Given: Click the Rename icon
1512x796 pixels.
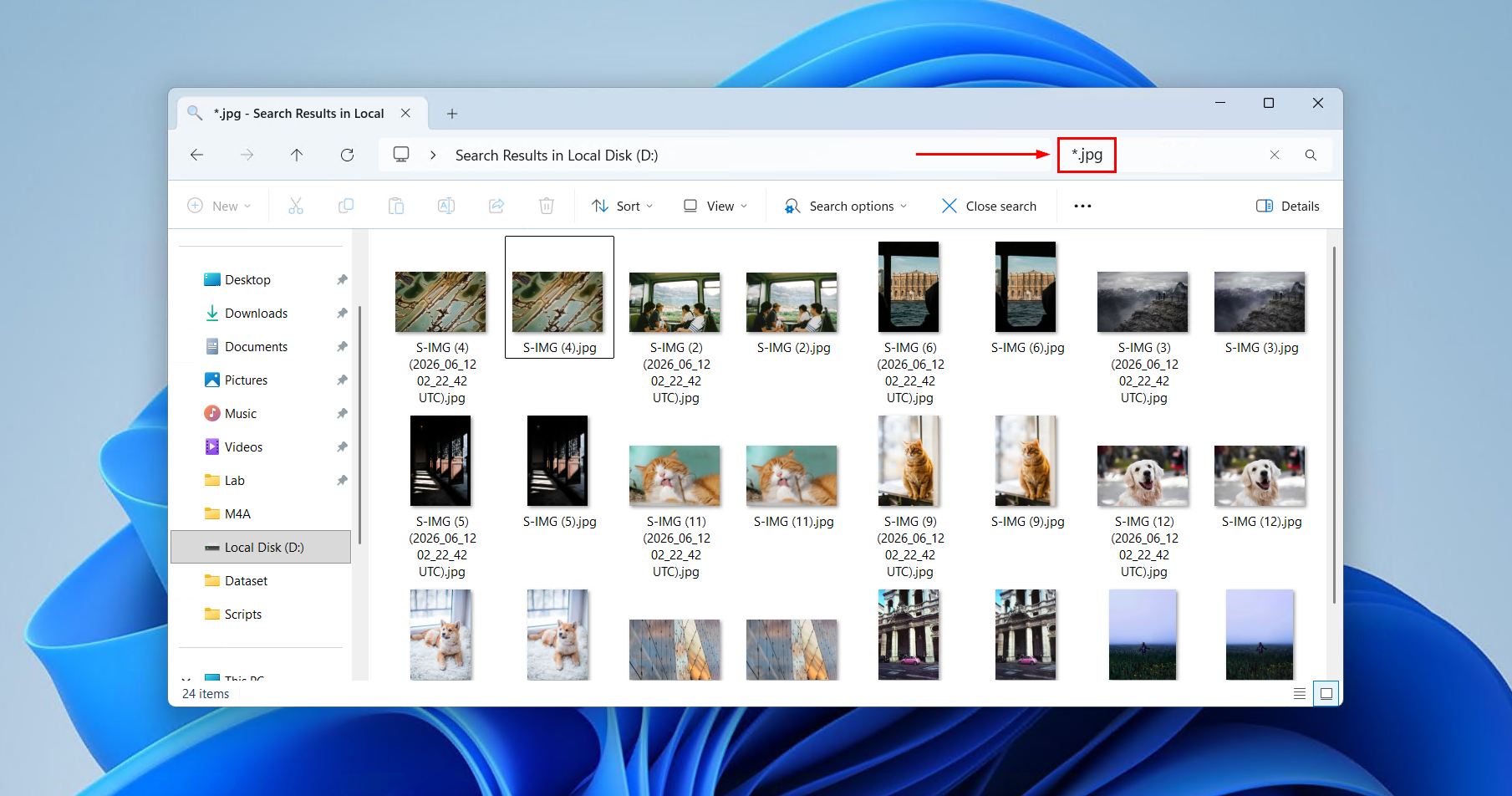Looking at the screenshot, I should 446,206.
